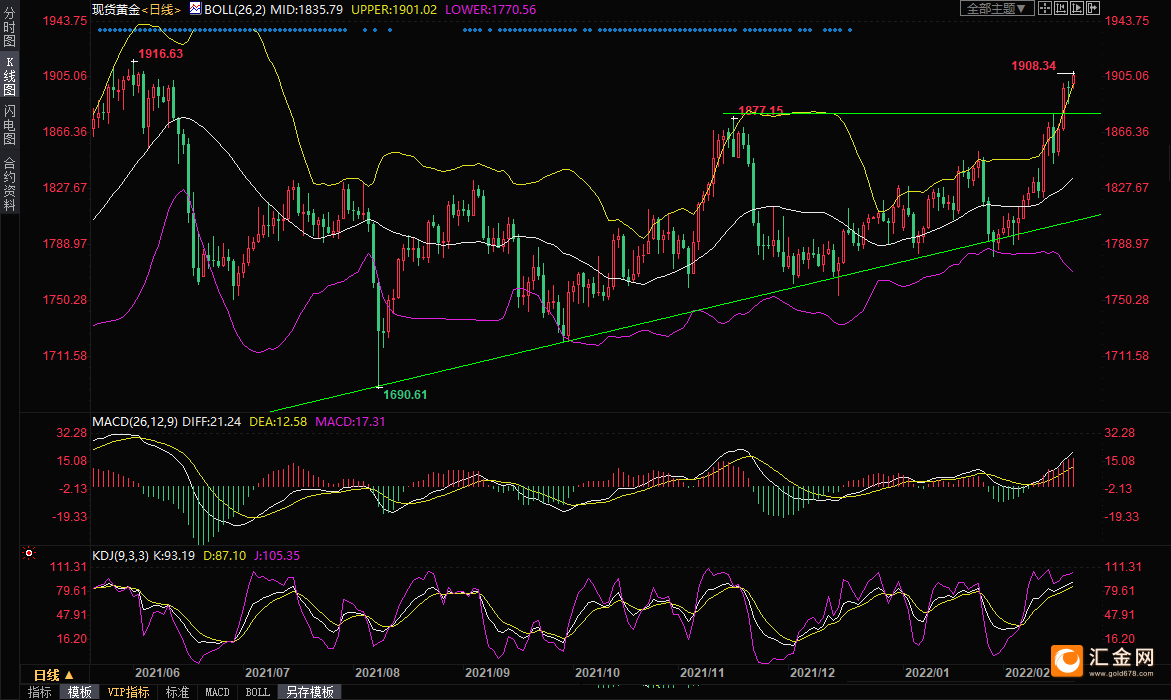Click the <日线> period label in the title
Screen dimensions: 1171x700
coord(161,10)
